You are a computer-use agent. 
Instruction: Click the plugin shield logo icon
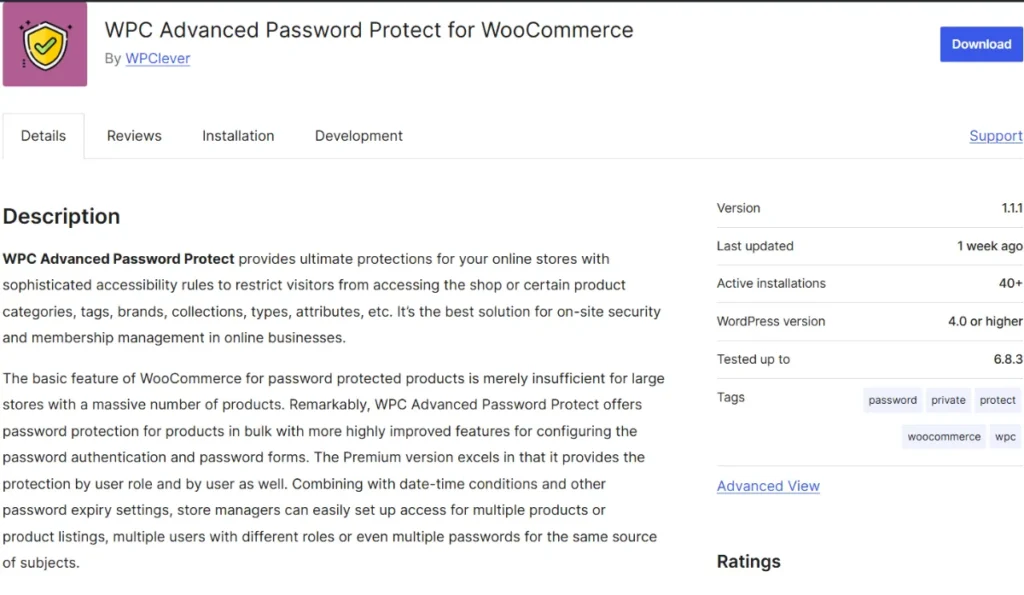coord(44,43)
